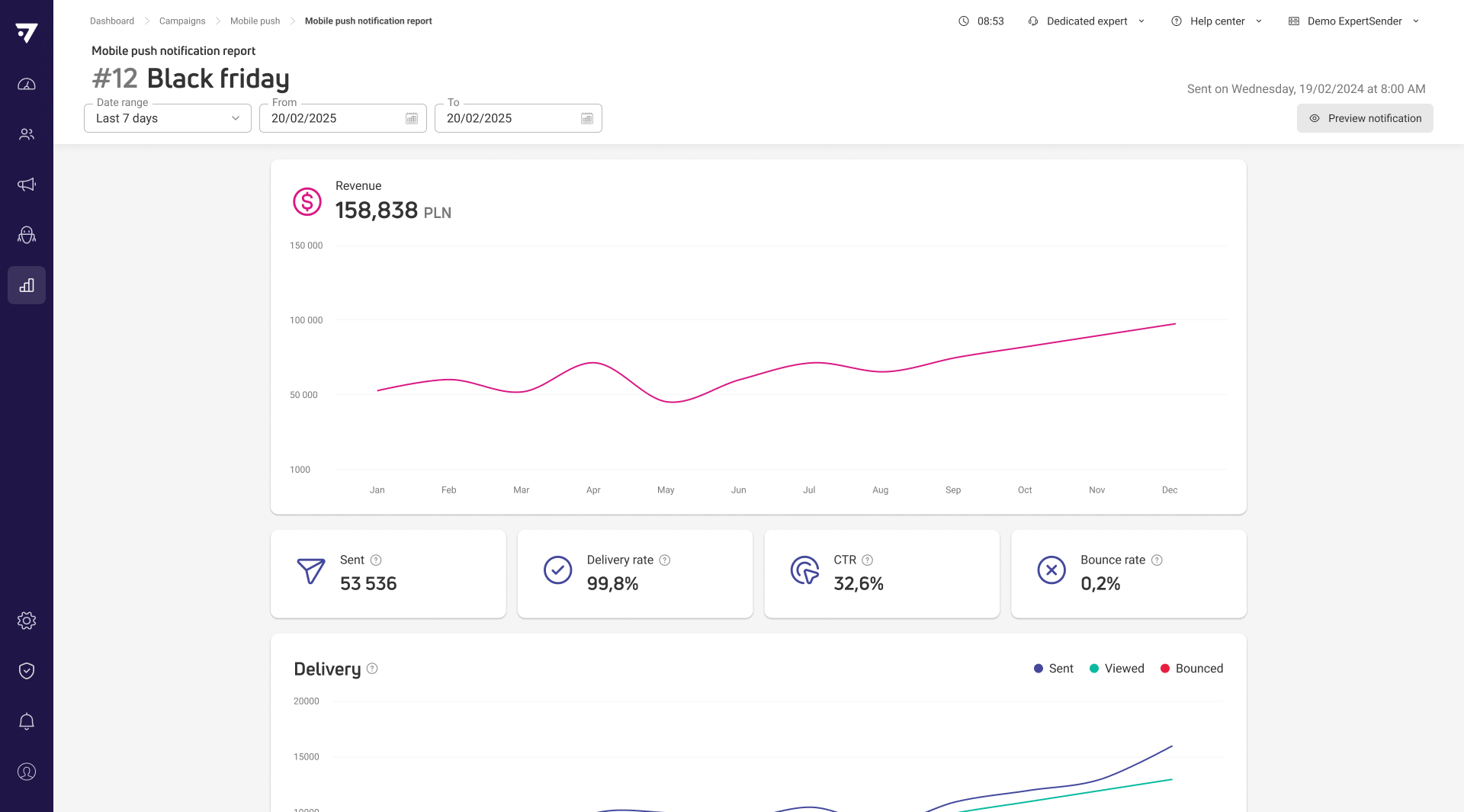Click the Revenue value 158,838 PLN
The width and height of the screenshot is (1464, 812).
pyautogui.click(x=393, y=210)
